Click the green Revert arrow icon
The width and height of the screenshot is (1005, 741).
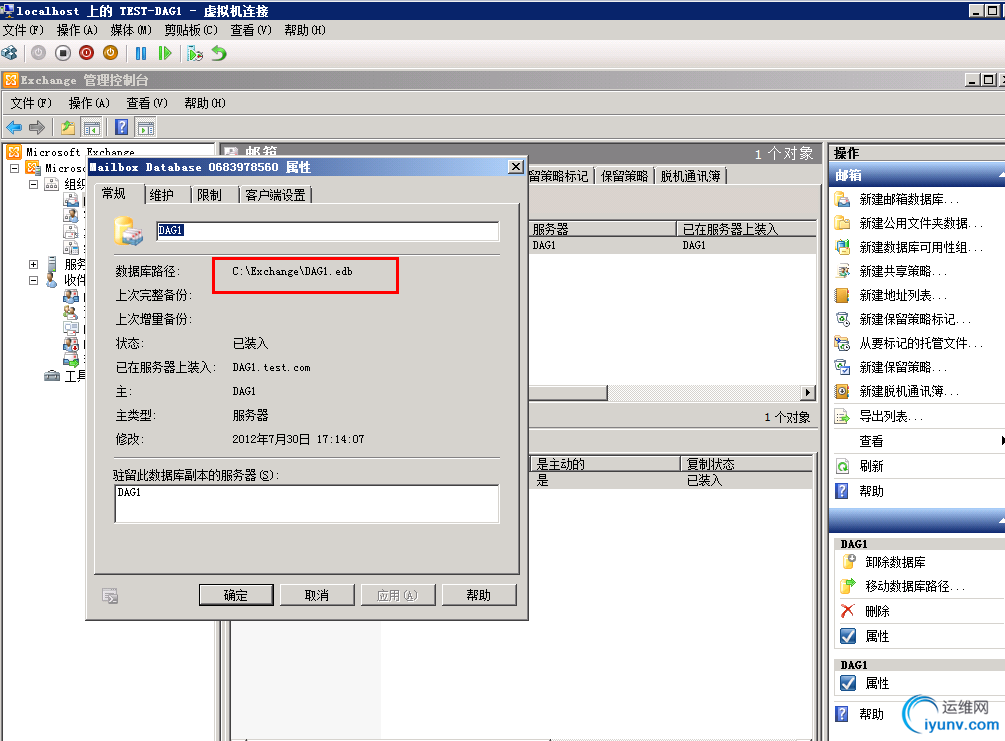(x=219, y=53)
